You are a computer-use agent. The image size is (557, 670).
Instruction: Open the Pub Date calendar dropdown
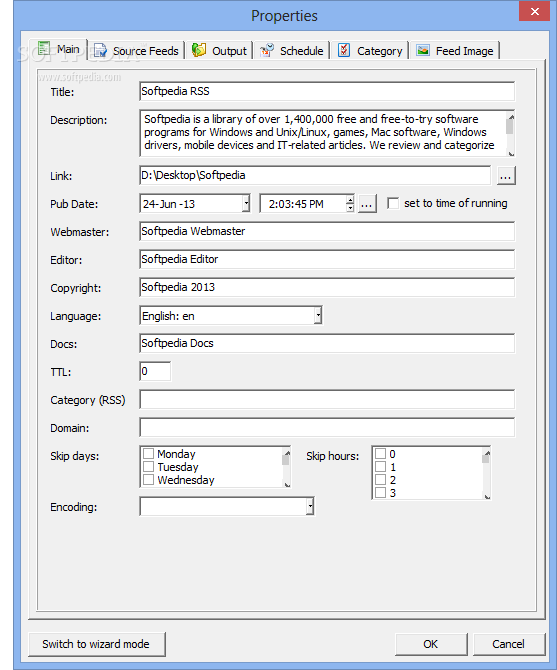click(x=246, y=203)
